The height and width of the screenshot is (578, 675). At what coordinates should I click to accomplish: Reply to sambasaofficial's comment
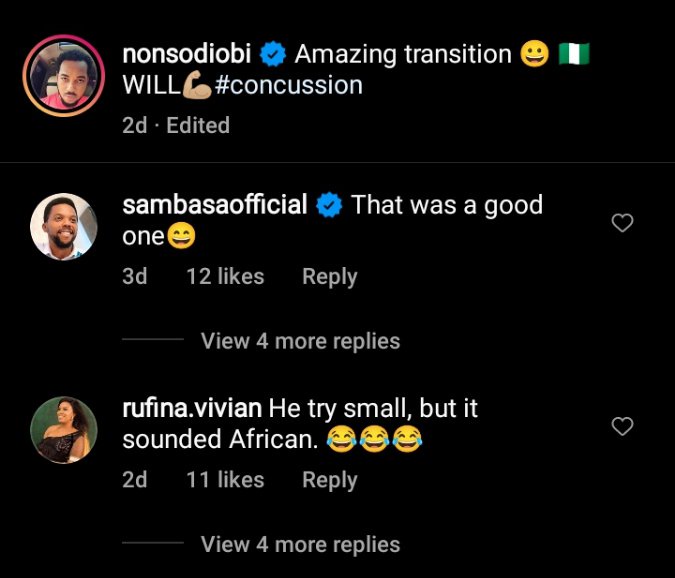pyautogui.click(x=329, y=277)
